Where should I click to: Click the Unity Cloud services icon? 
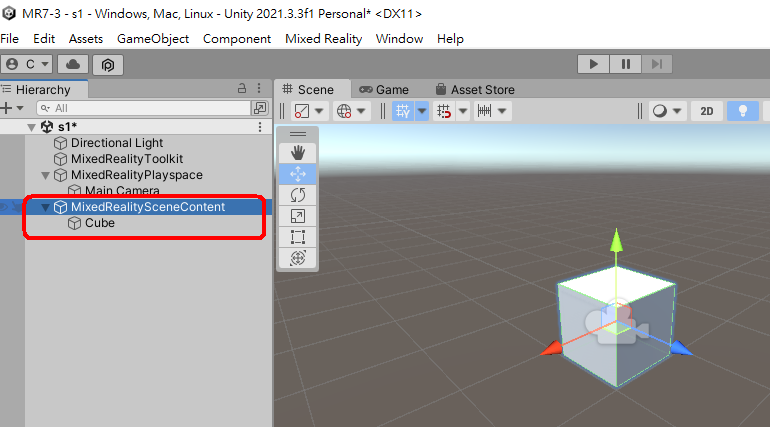[x=73, y=64]
